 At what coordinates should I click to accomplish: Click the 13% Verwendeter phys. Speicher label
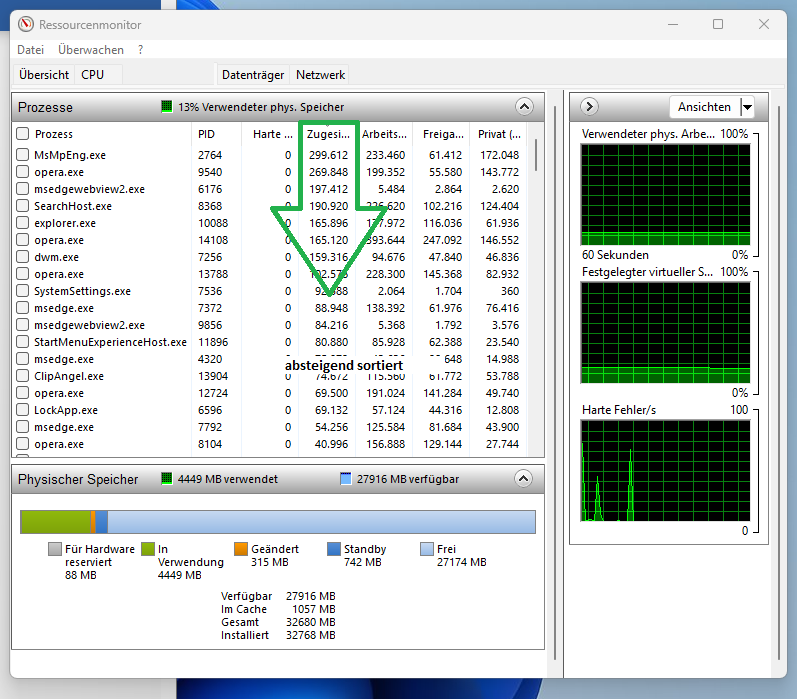(261, 107)
